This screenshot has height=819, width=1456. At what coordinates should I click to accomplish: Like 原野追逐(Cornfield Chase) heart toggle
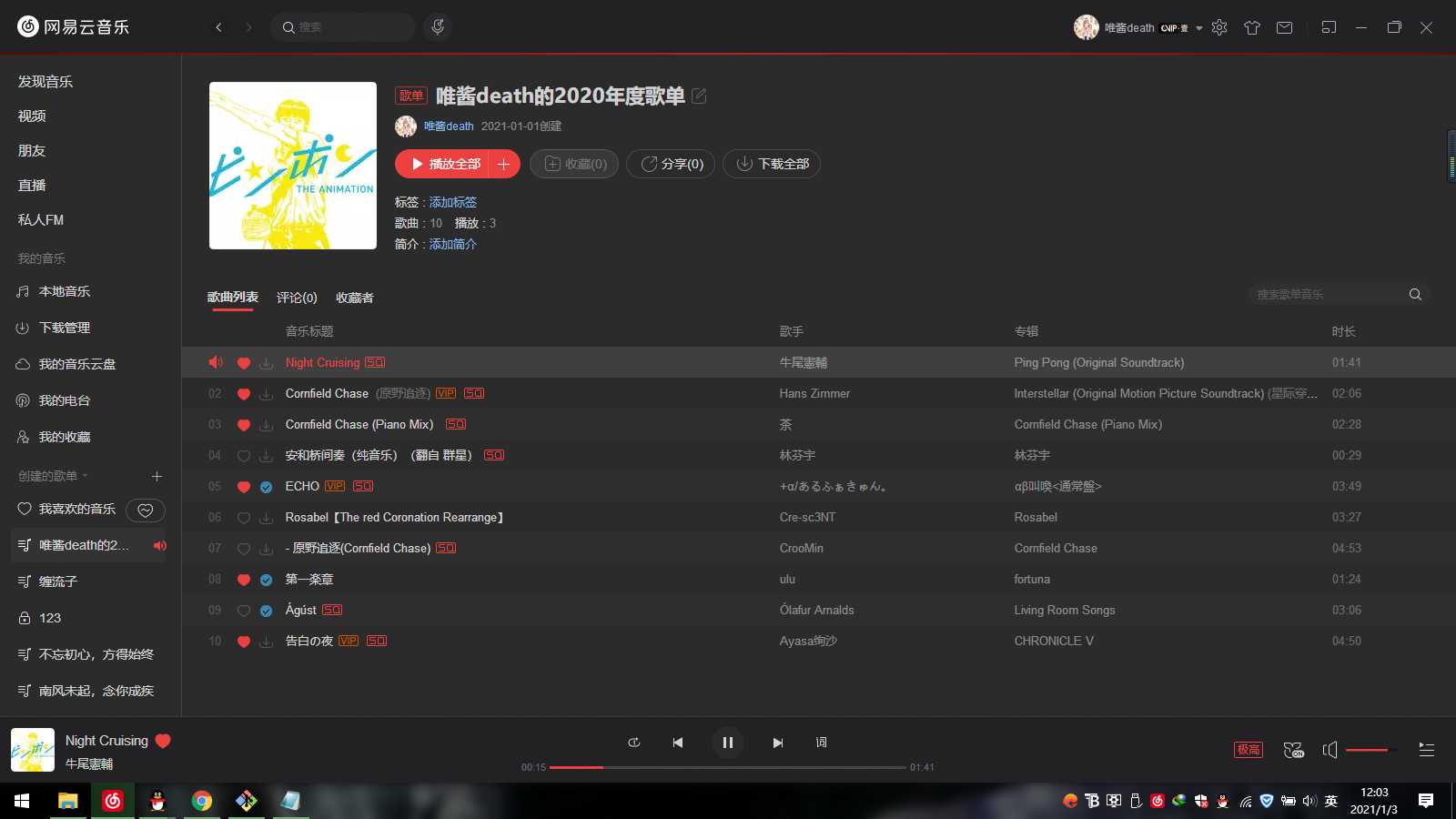click(243, 549)
